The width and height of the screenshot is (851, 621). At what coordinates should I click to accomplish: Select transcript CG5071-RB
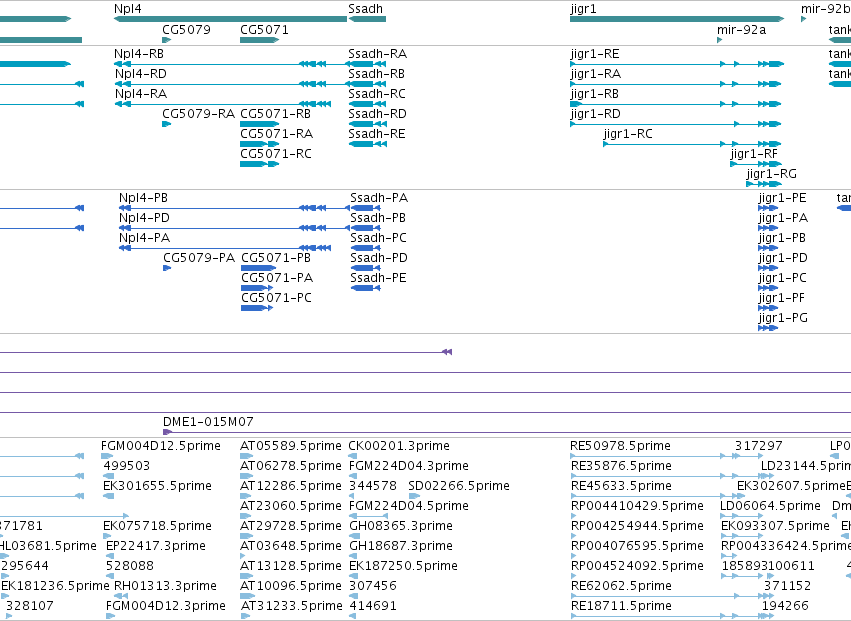point(276,114)
